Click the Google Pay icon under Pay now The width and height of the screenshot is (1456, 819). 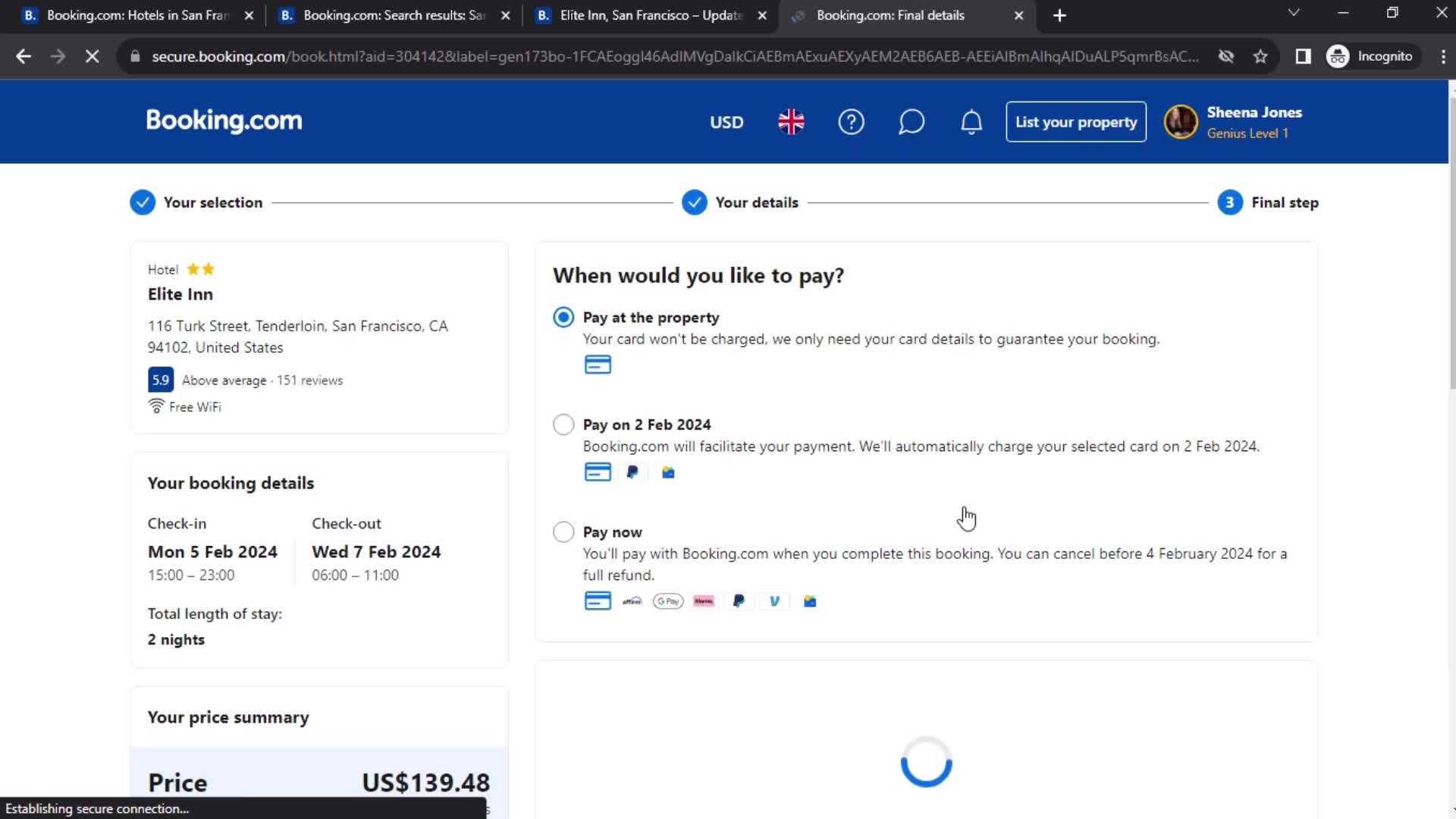[668, 601]
